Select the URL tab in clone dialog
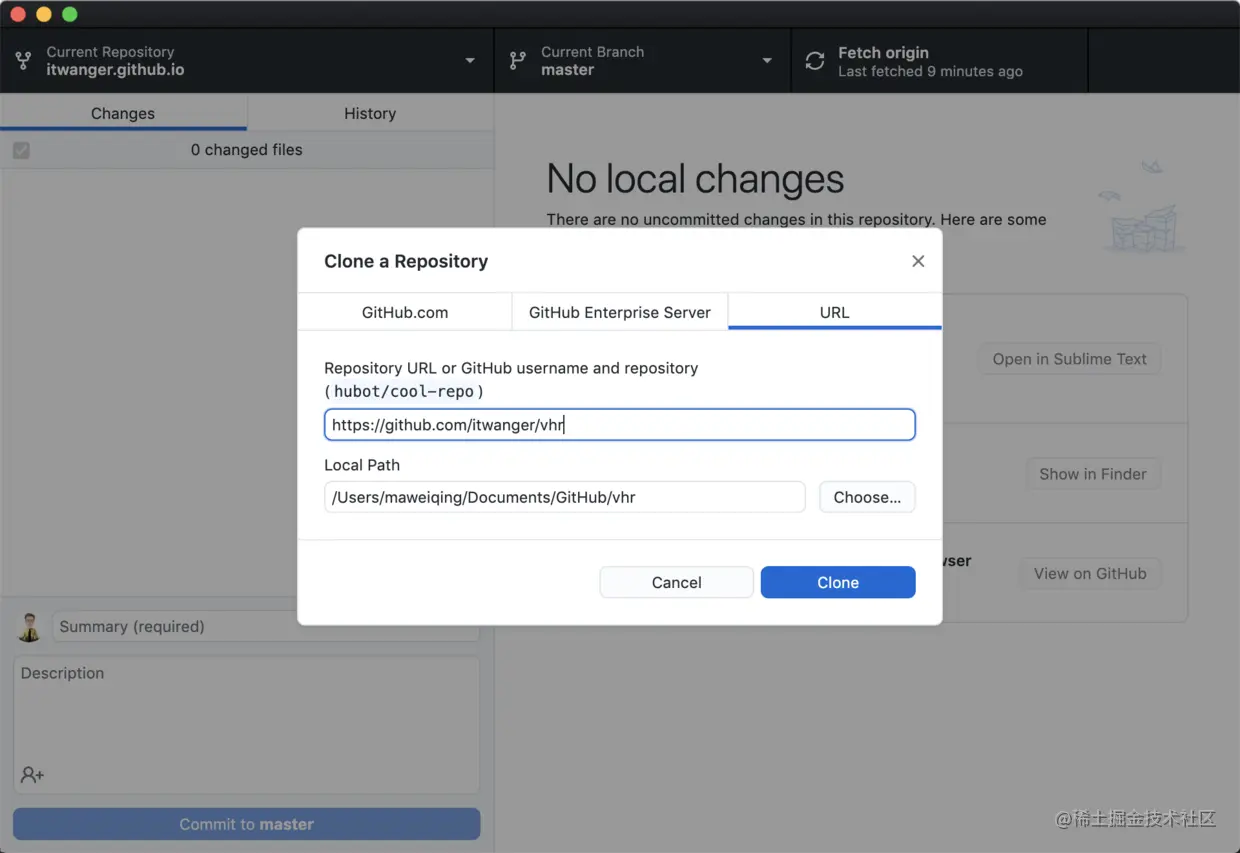 [x=835, y=312]
